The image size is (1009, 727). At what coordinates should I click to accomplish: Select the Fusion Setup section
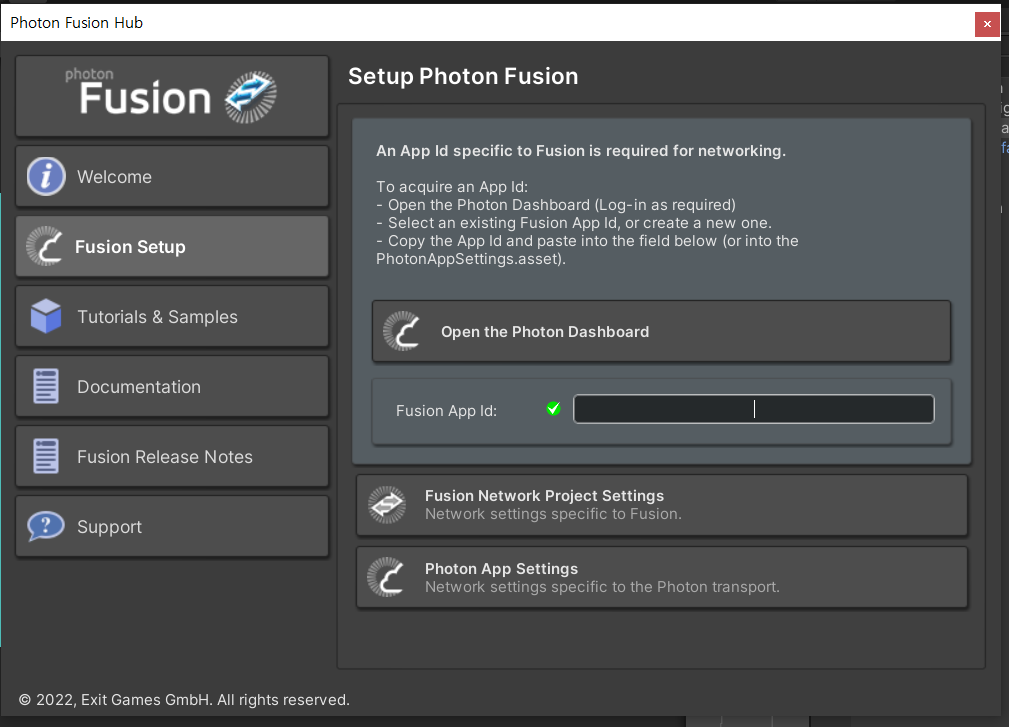[x=172, y=246]
